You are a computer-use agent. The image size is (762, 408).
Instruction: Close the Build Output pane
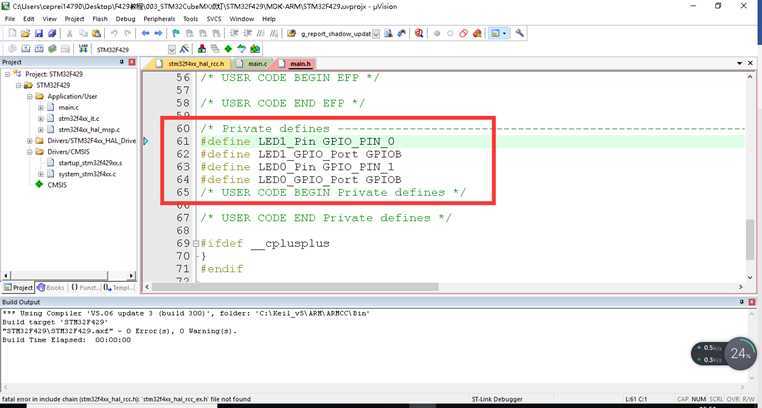click(x=752, y=302)
